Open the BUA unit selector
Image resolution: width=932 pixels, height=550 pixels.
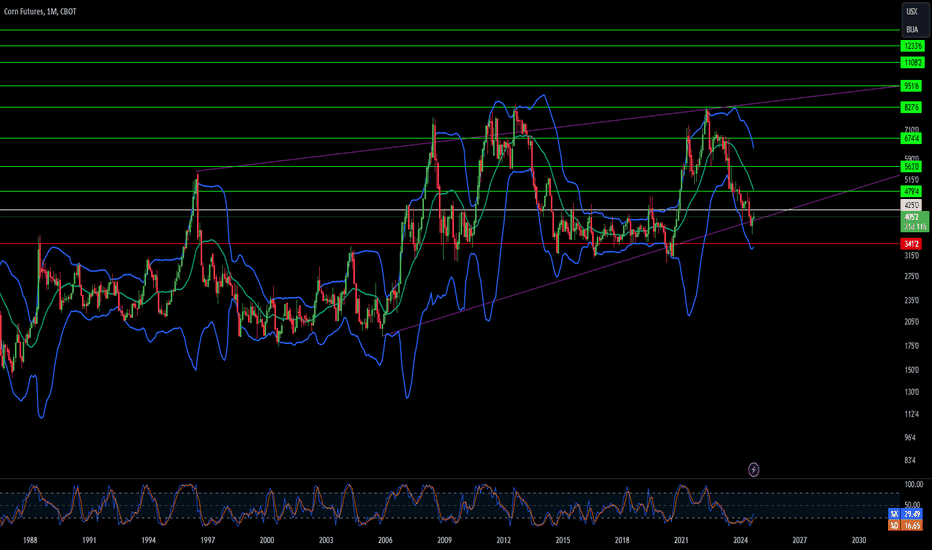912,29
